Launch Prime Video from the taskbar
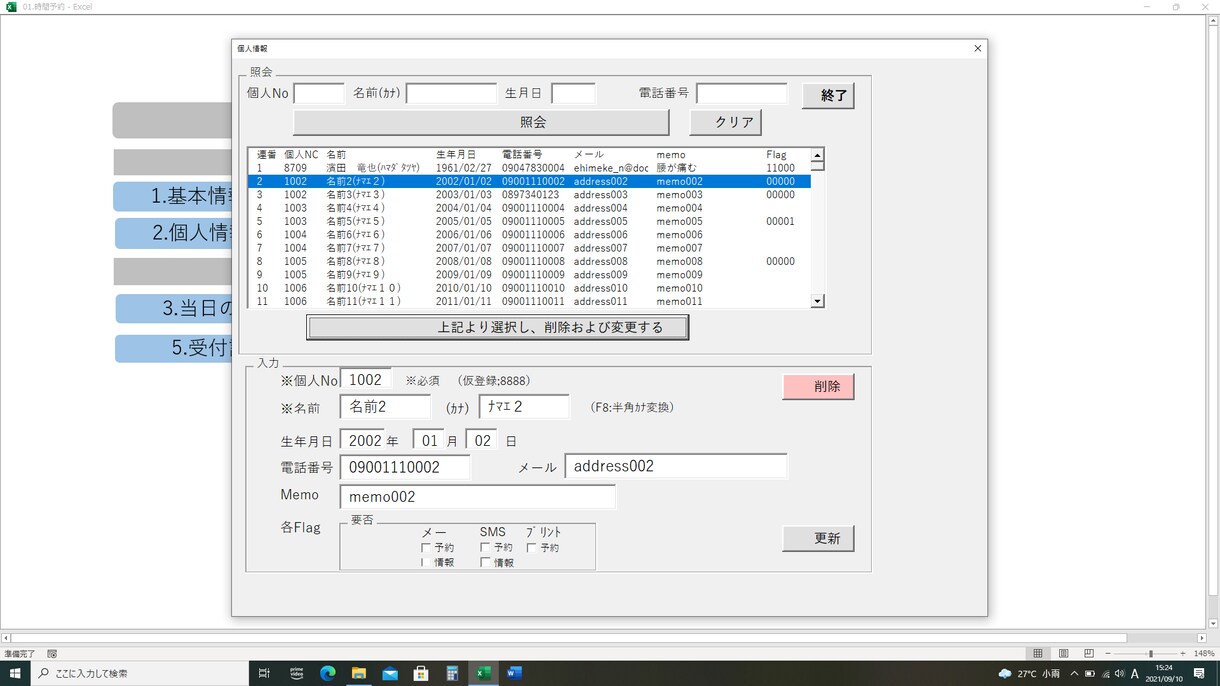Viewport: 1220px width, 686px height. click(x=296, y=673)
